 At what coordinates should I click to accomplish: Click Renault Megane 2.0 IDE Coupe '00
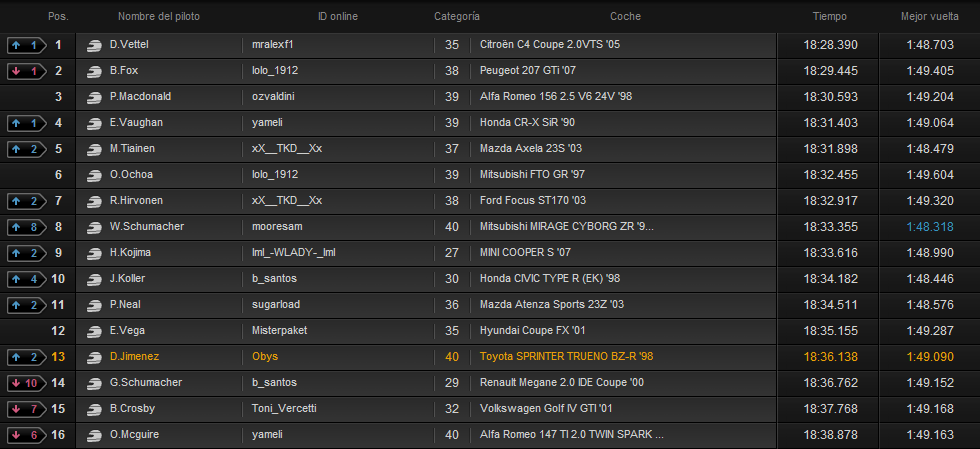click(562, 383)
